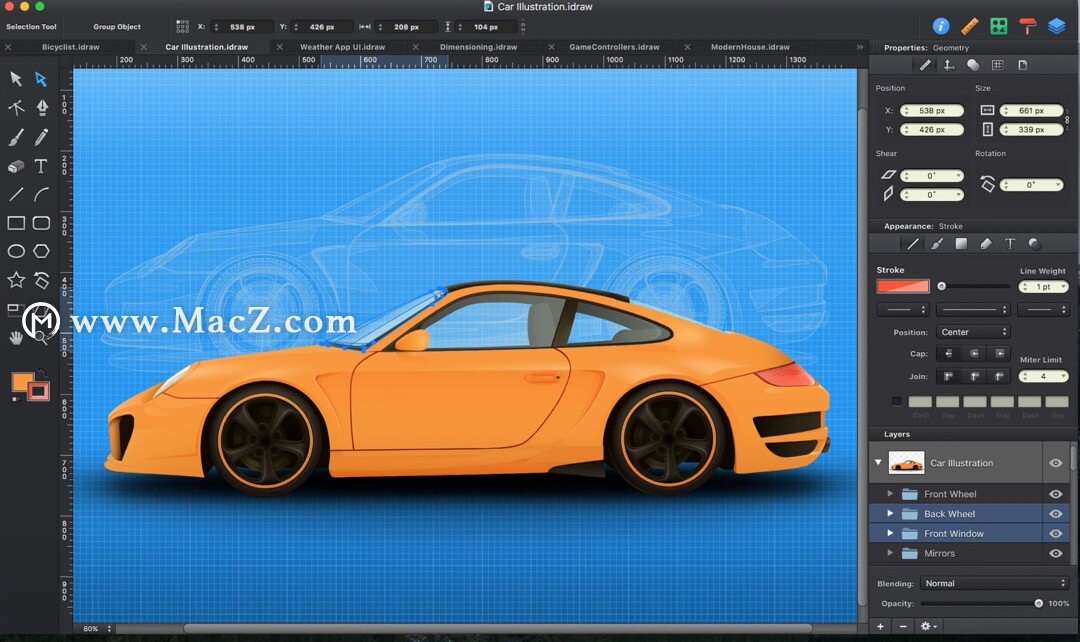Add a new layer with plus button

click(880, 626)
